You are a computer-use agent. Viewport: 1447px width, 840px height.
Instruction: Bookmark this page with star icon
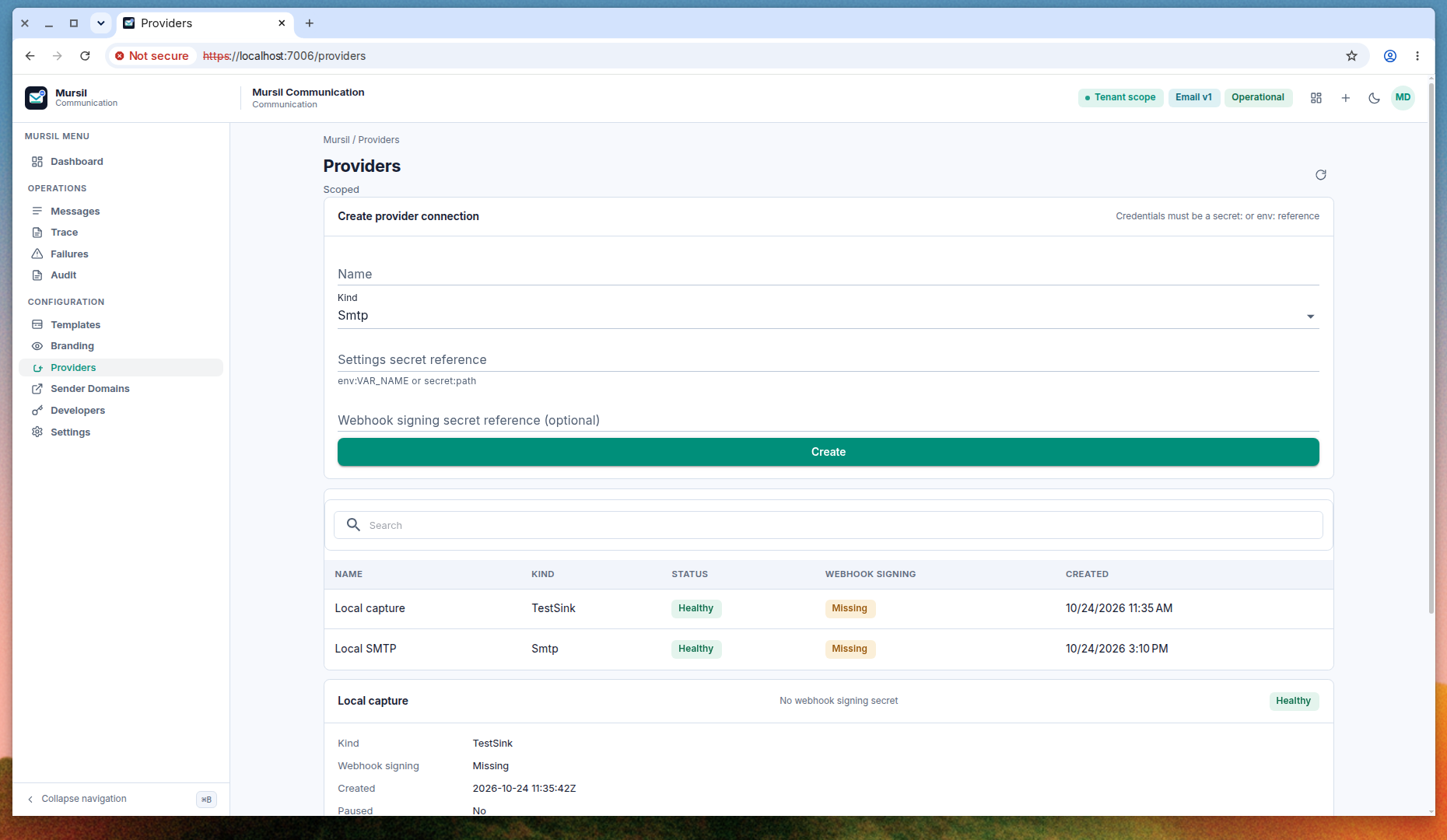(1352, 56)
